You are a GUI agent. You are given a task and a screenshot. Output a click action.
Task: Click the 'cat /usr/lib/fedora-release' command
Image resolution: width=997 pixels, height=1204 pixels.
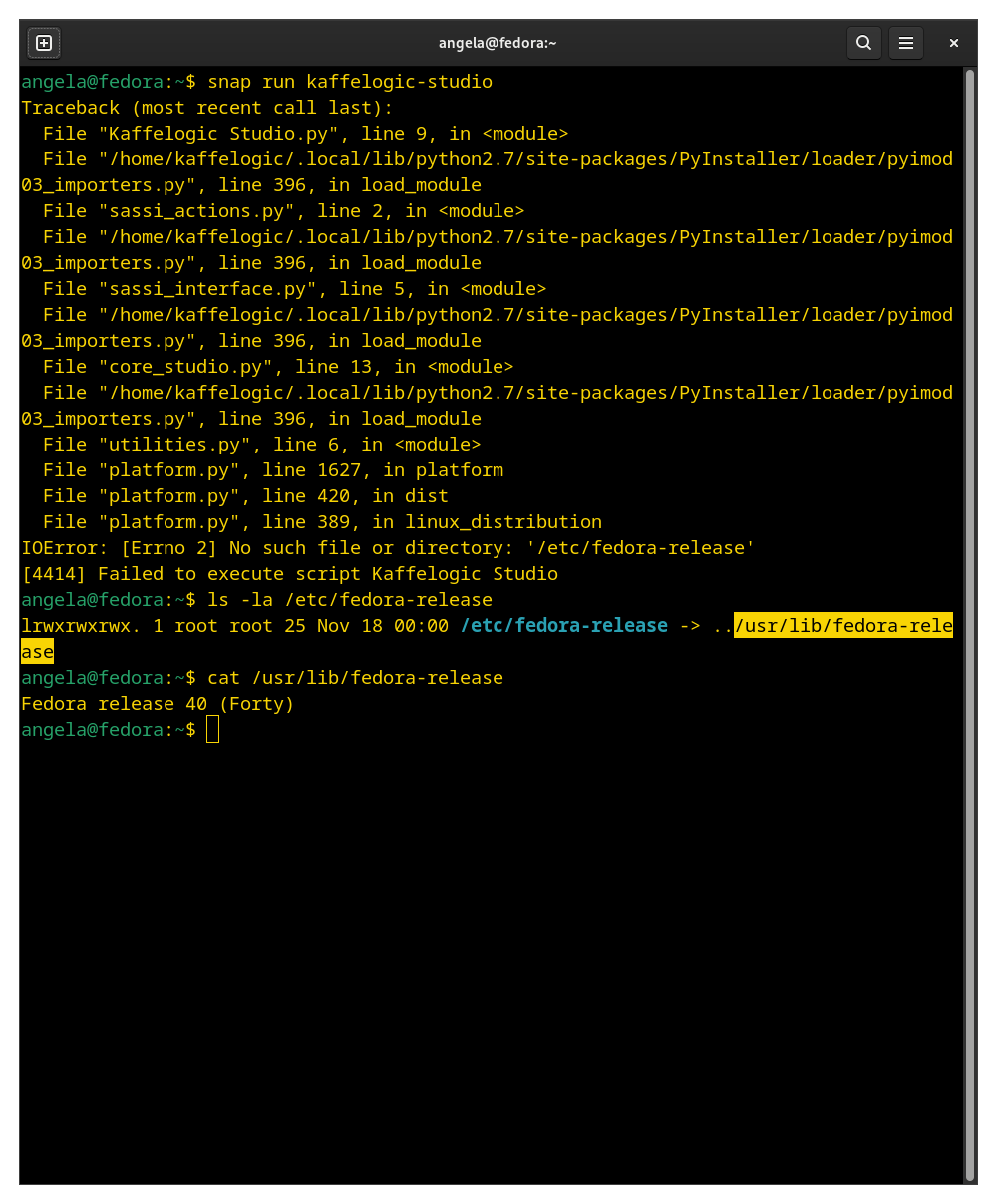click(x=355, y=678)
